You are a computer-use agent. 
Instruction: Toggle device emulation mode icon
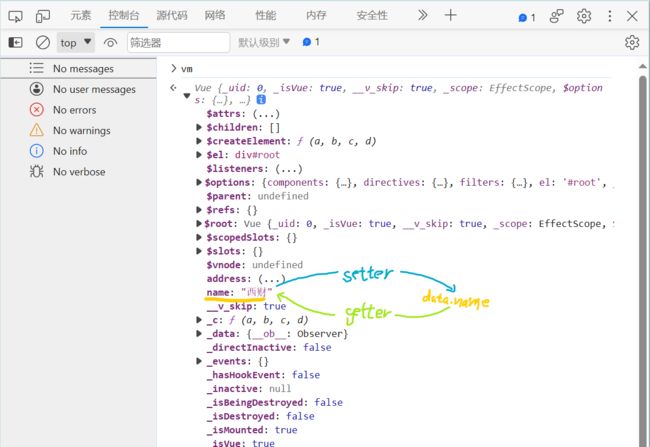[43, 16]
